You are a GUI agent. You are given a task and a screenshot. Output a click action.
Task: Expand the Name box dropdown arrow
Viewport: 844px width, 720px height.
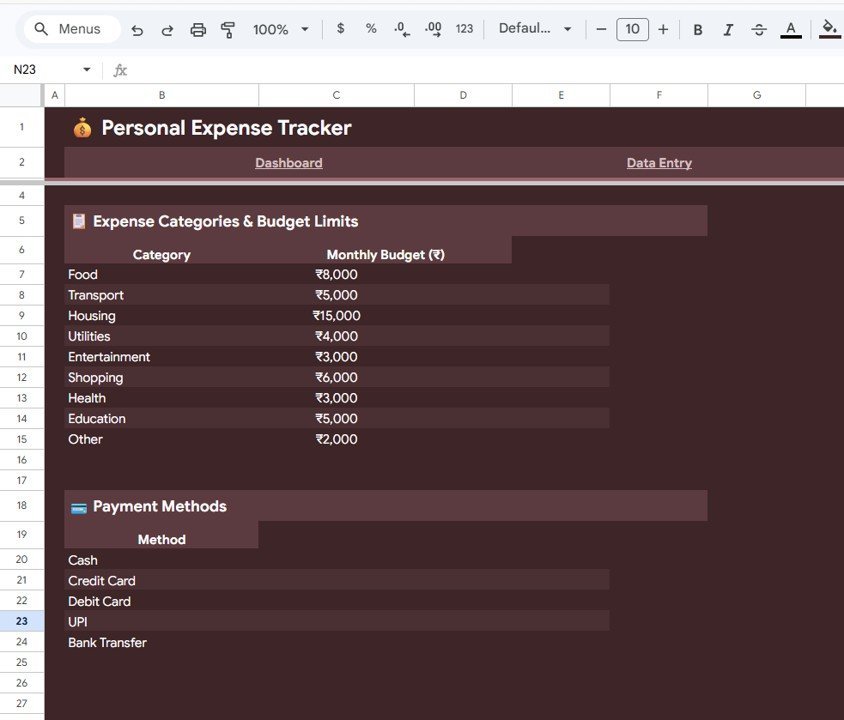(87, 70)
